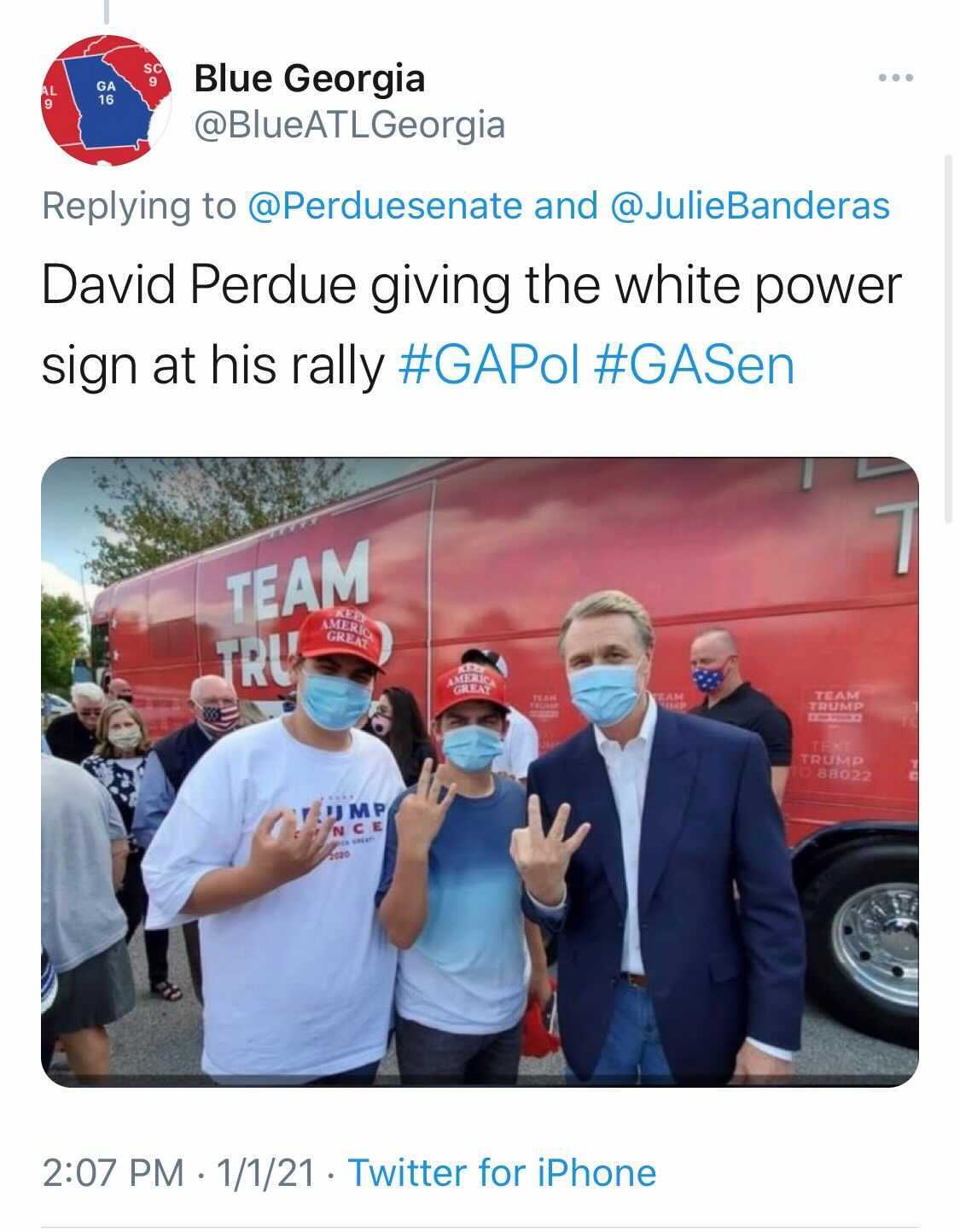The image size is (960, 1232).
Task: Open the tweet's three-dot more menu
Action: click(896, 79)
